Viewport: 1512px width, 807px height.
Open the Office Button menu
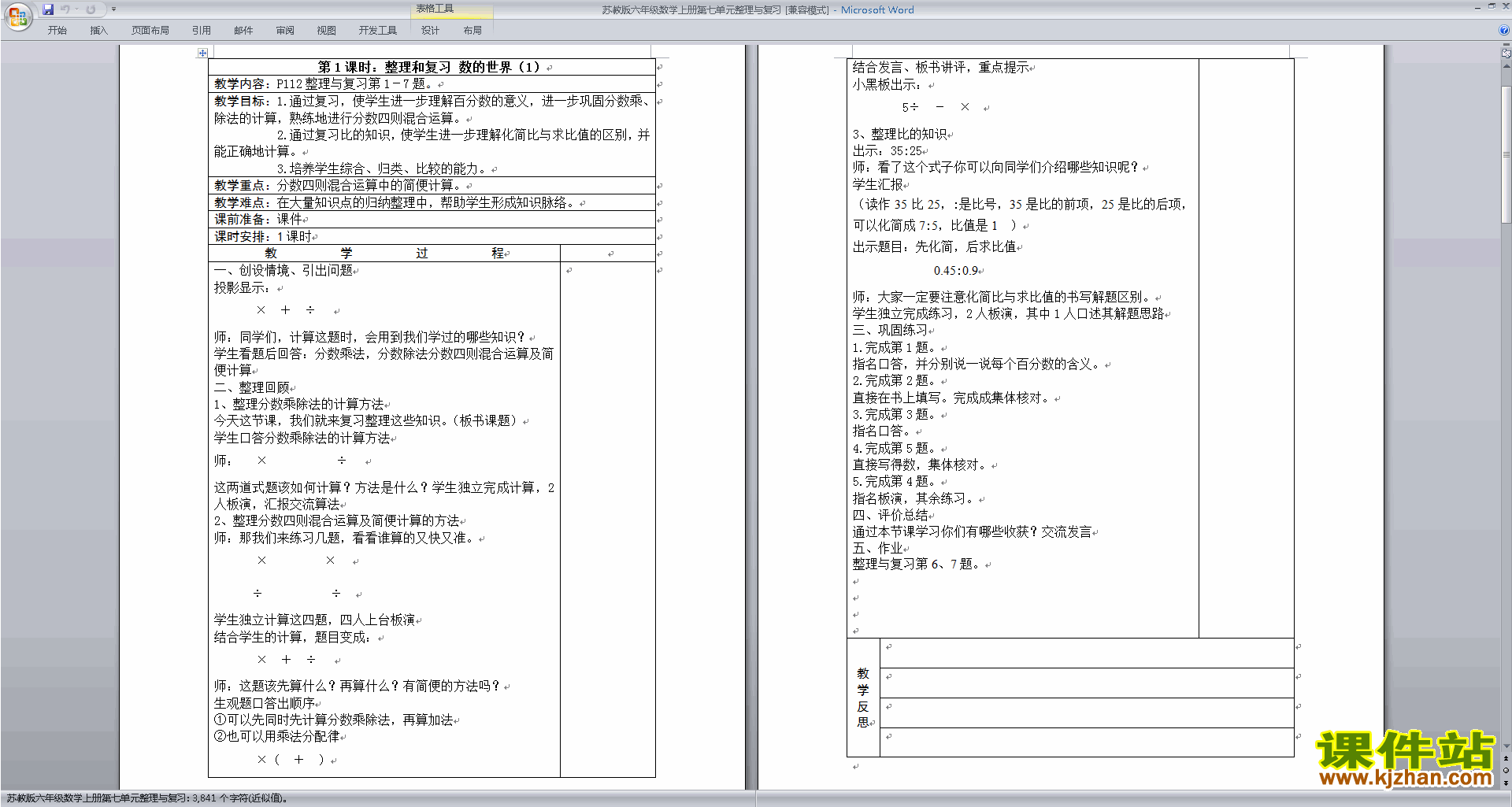tap(17, 17)
